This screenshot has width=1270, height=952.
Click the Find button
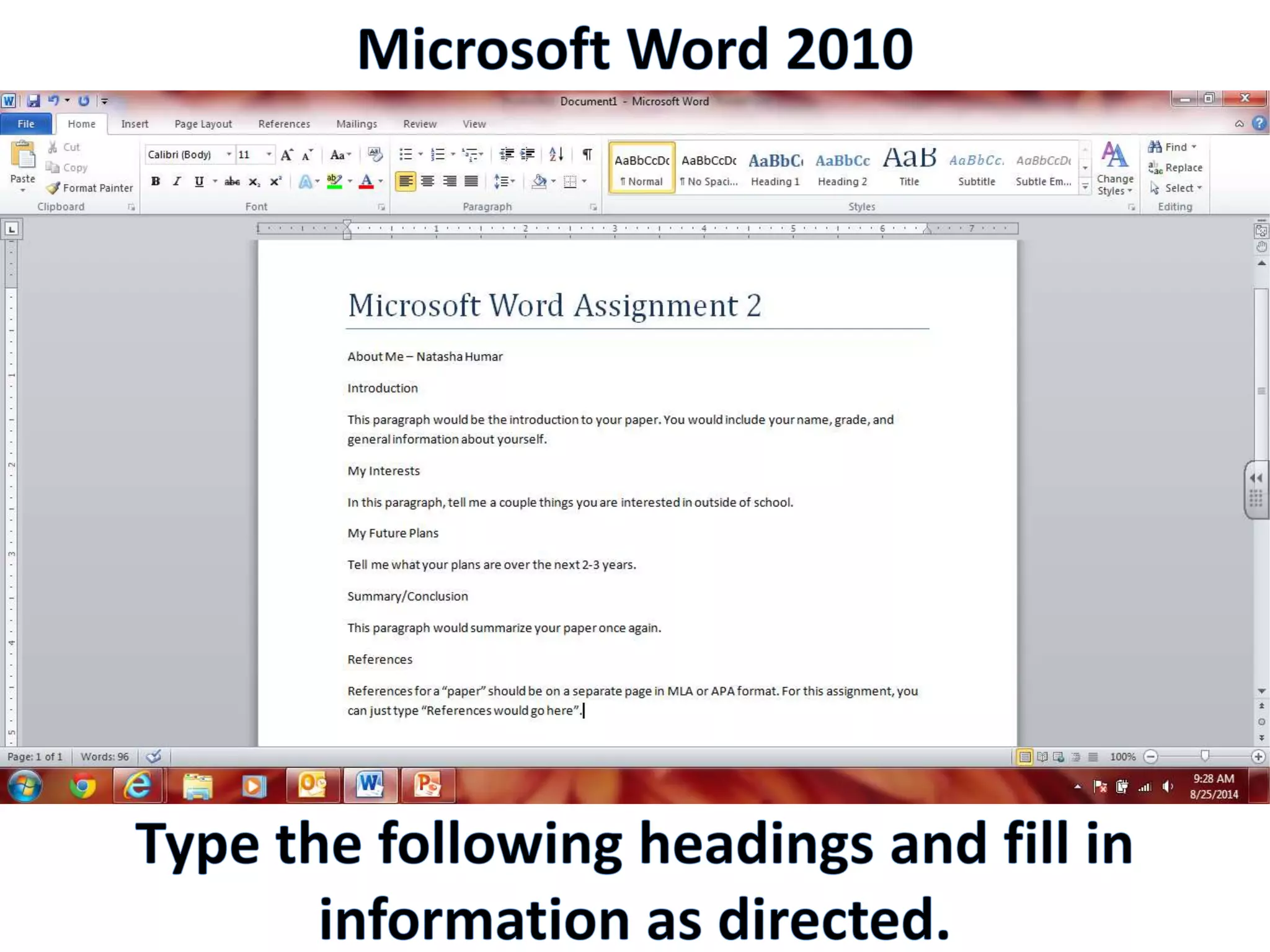click(x=1172, y=147)
